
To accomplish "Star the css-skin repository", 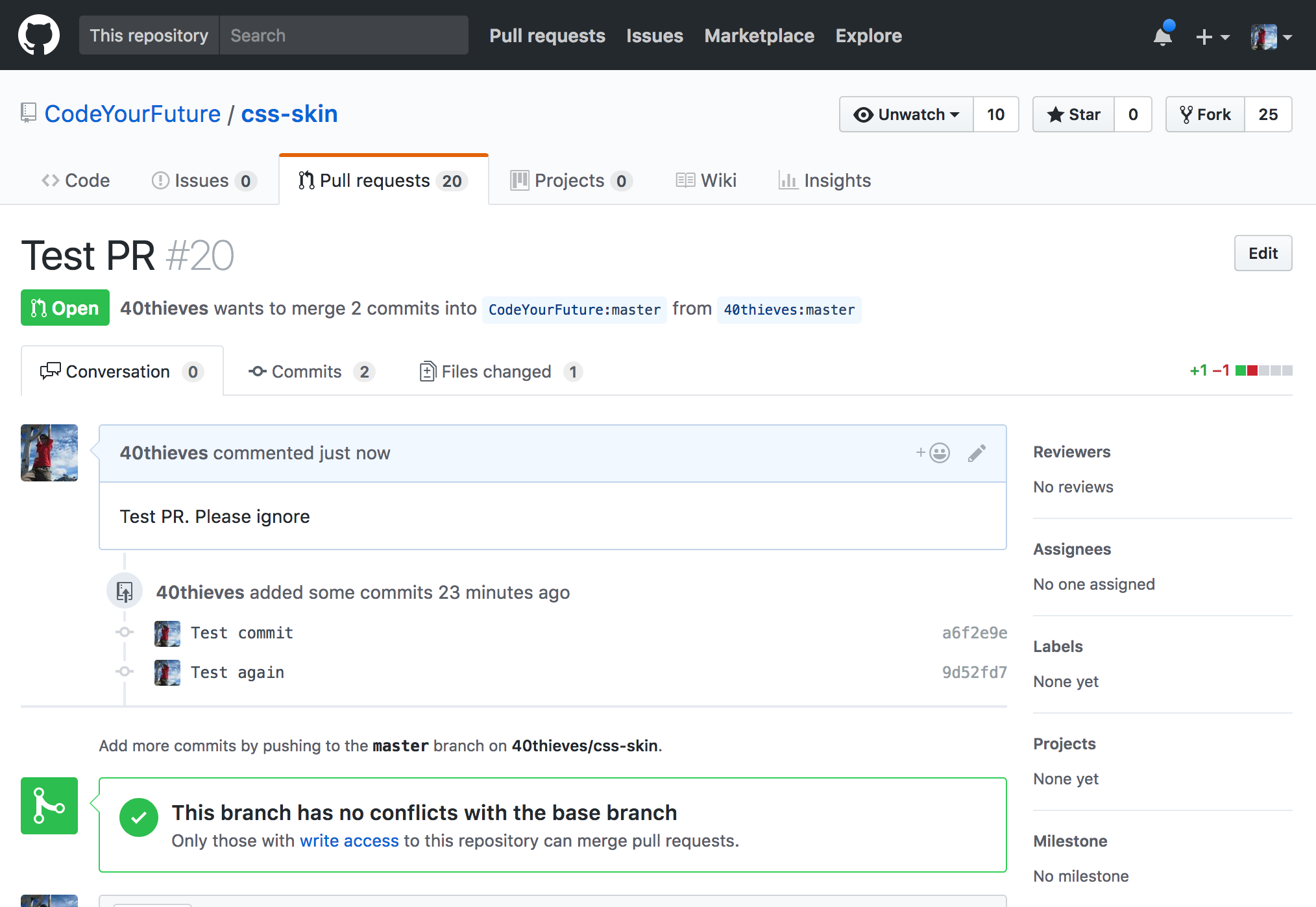I will (1073, 114).
